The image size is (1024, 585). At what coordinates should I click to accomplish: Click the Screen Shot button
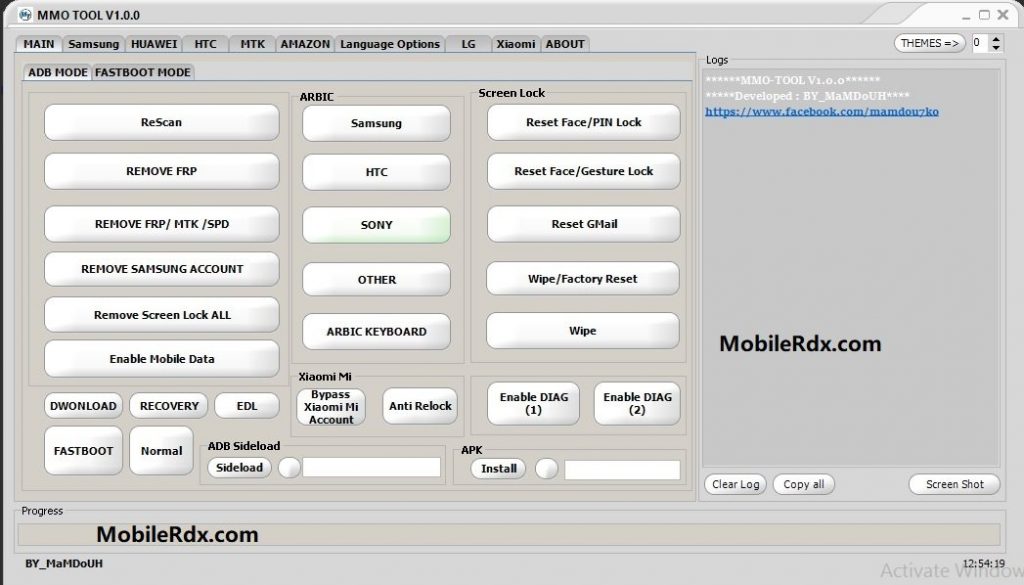[954, 484]
